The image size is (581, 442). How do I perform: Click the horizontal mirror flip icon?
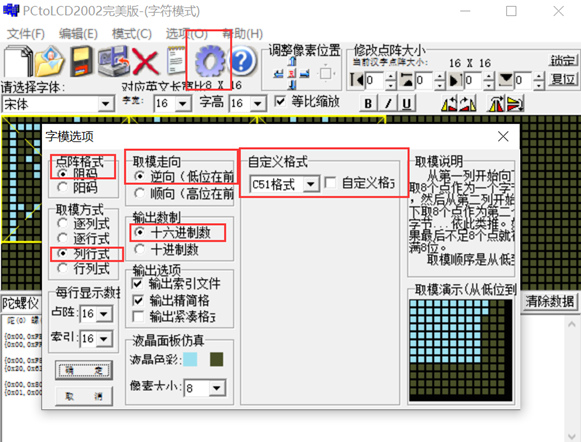pyautogui.click(x=496, y=103)
